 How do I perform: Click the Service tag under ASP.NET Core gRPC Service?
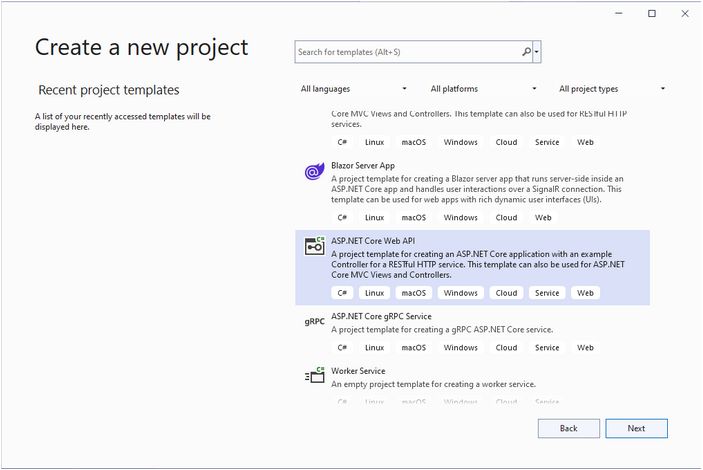coord(547,348)
